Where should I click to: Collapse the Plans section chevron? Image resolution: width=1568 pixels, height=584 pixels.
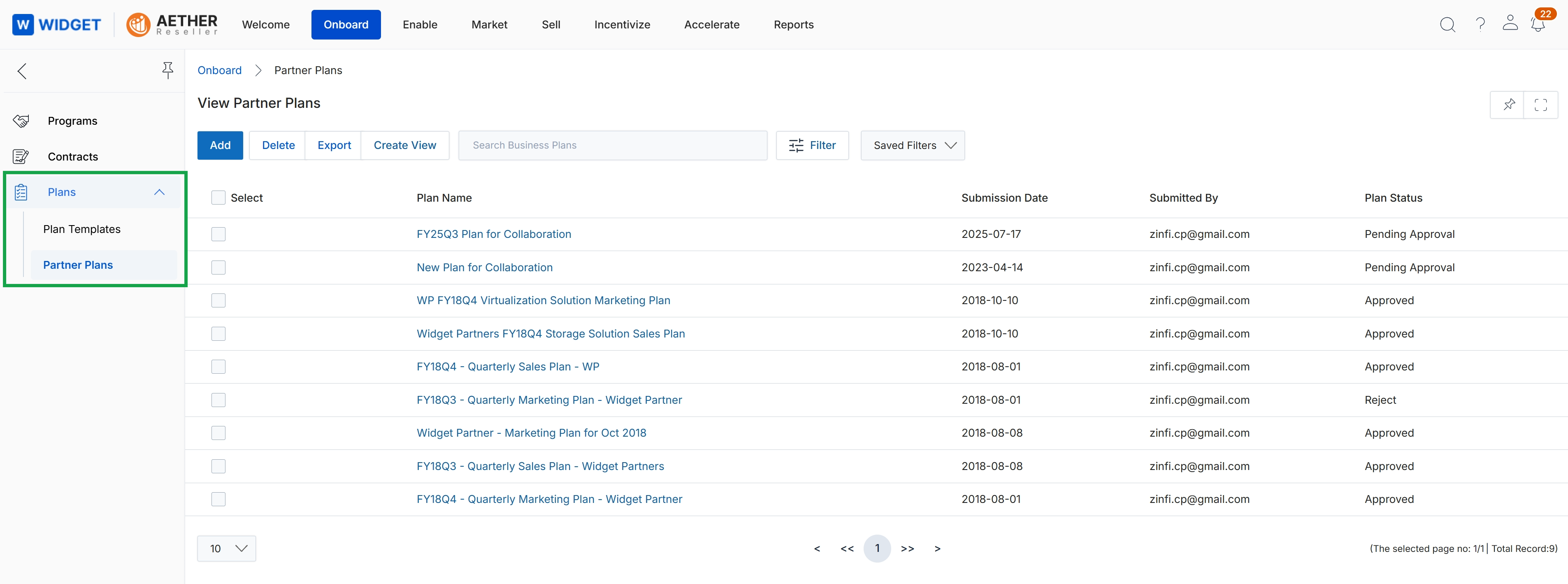pos(160,192)
